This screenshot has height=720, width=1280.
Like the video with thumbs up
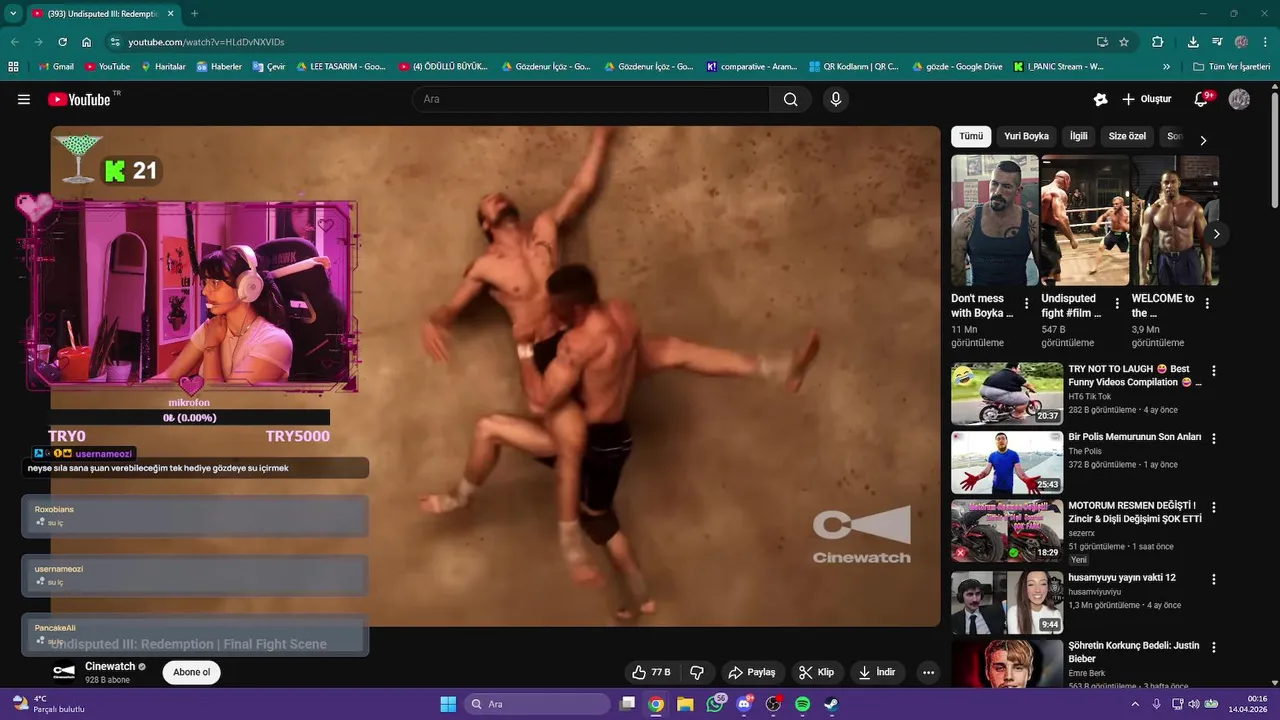click(x=651, y=672)
